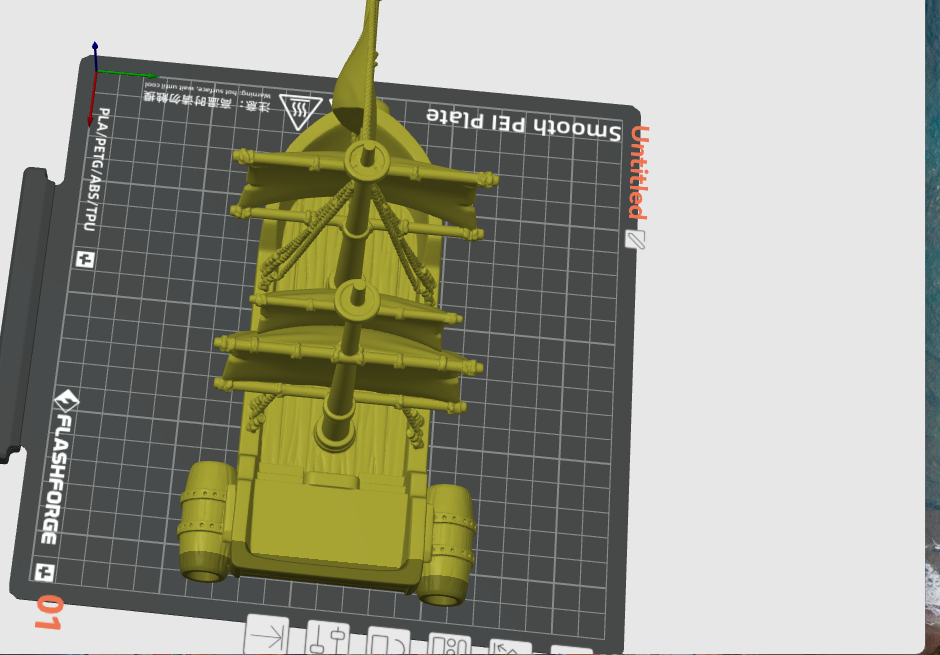Viewport: 940px width, 655px height.
Task: Click the rectangle-with-arc icon below the plate
Action: pos(389,643)
